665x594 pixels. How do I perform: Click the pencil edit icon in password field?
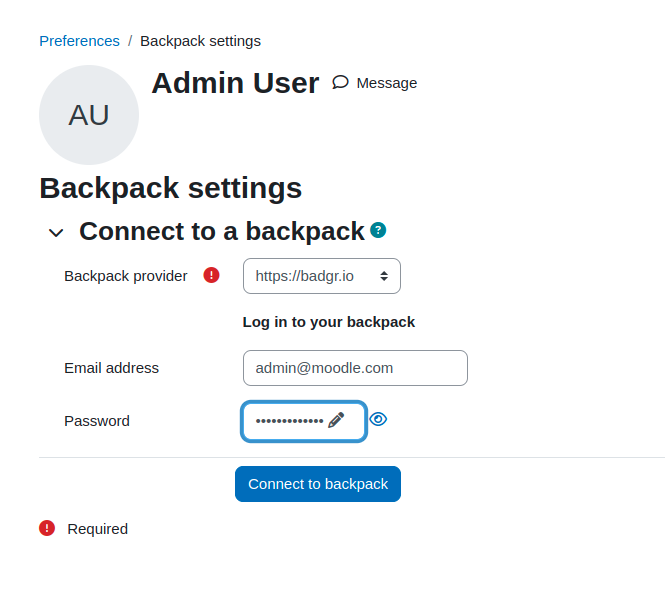pos(336,421)
